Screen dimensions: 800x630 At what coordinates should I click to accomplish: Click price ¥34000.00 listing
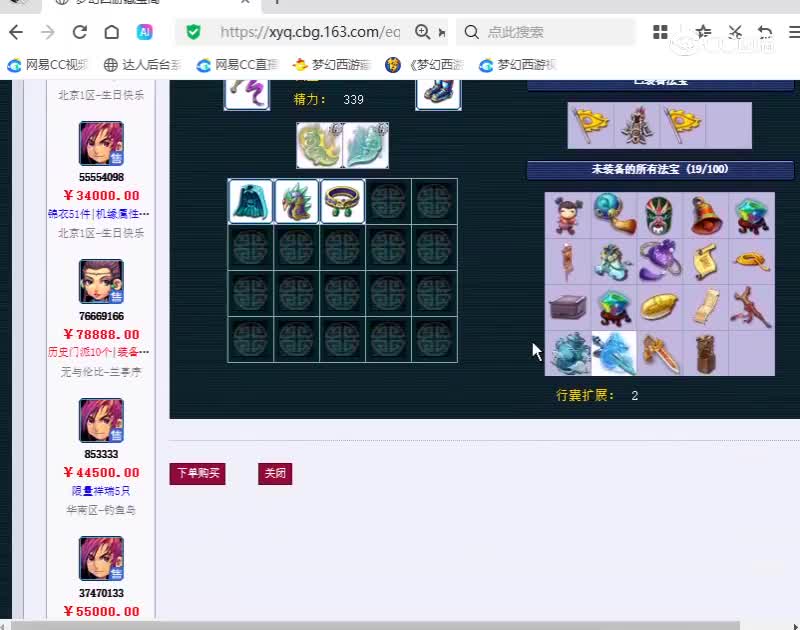pyautogui.click(x=102, y=195)
